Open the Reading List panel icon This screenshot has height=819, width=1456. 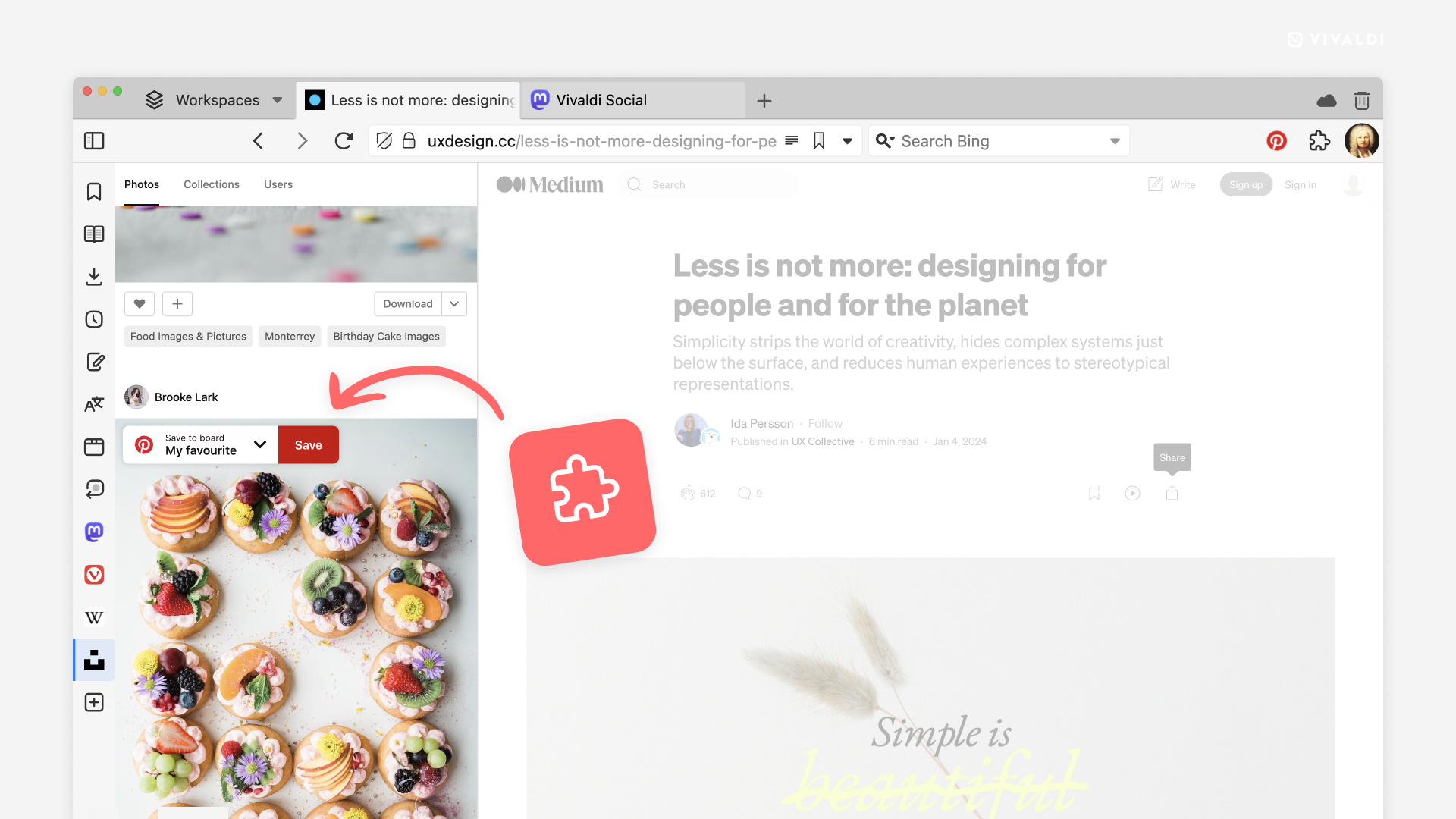[95, 234]
